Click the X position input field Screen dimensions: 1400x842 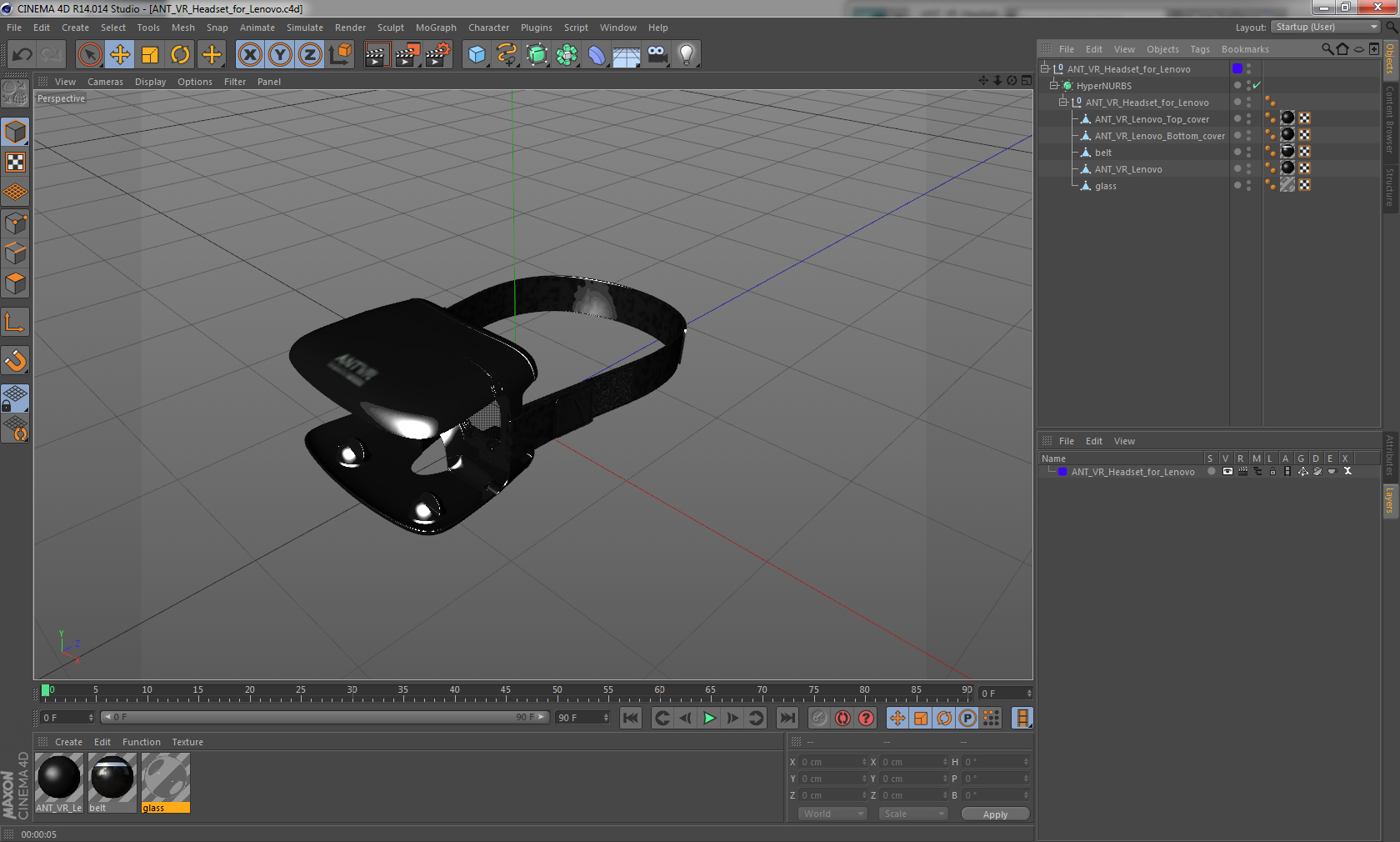[x=833, y=762]
